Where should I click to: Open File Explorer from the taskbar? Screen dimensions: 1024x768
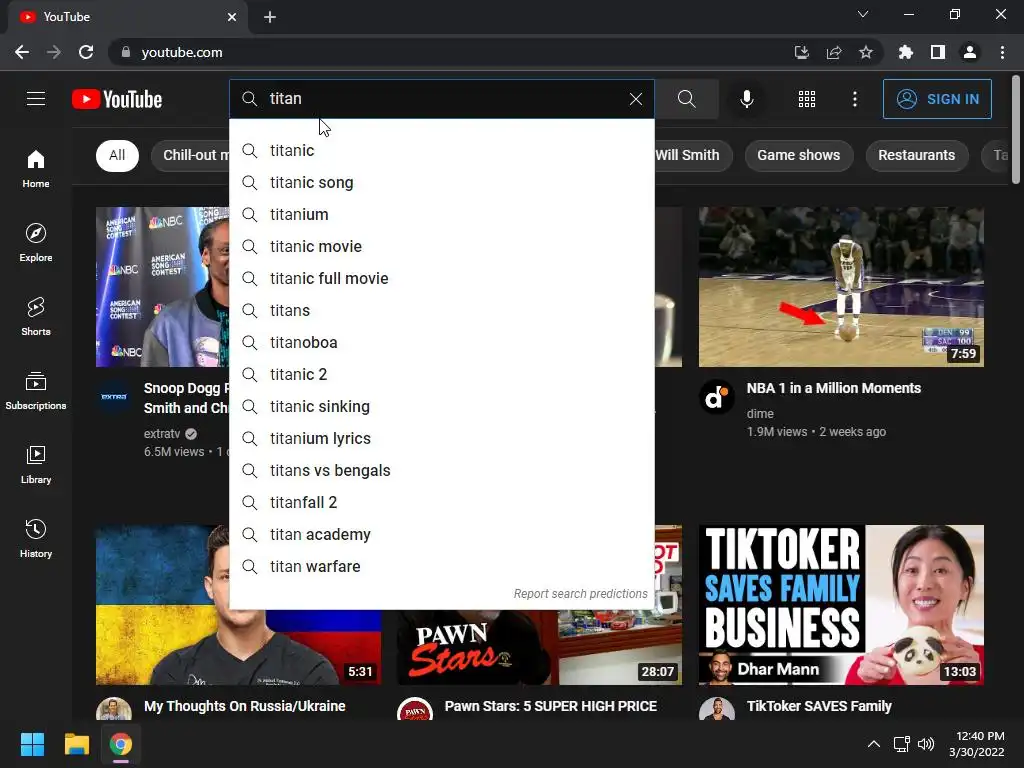(76, 744)
